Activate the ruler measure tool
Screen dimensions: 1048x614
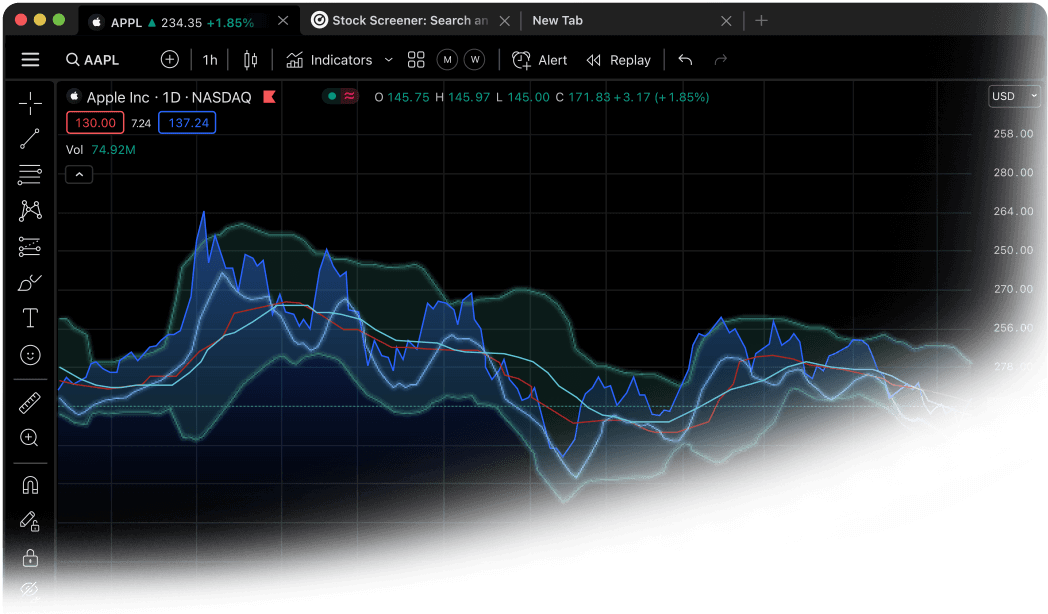(x=30, y=404)
